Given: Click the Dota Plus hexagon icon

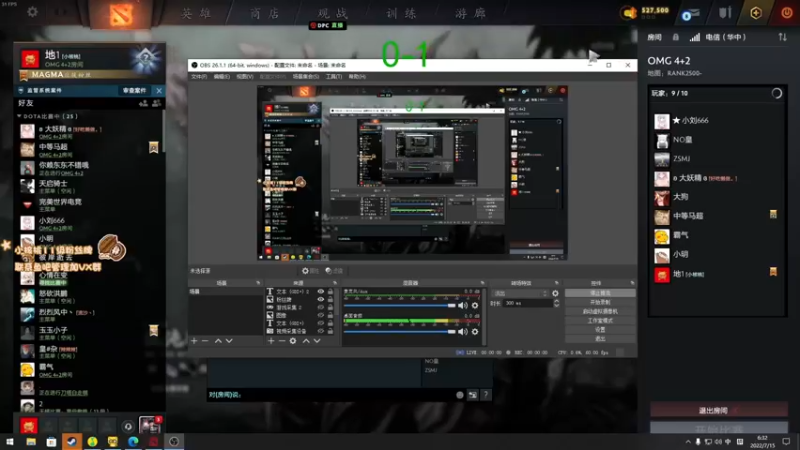Looking at the screenshot, I should (x=756, y=13).
